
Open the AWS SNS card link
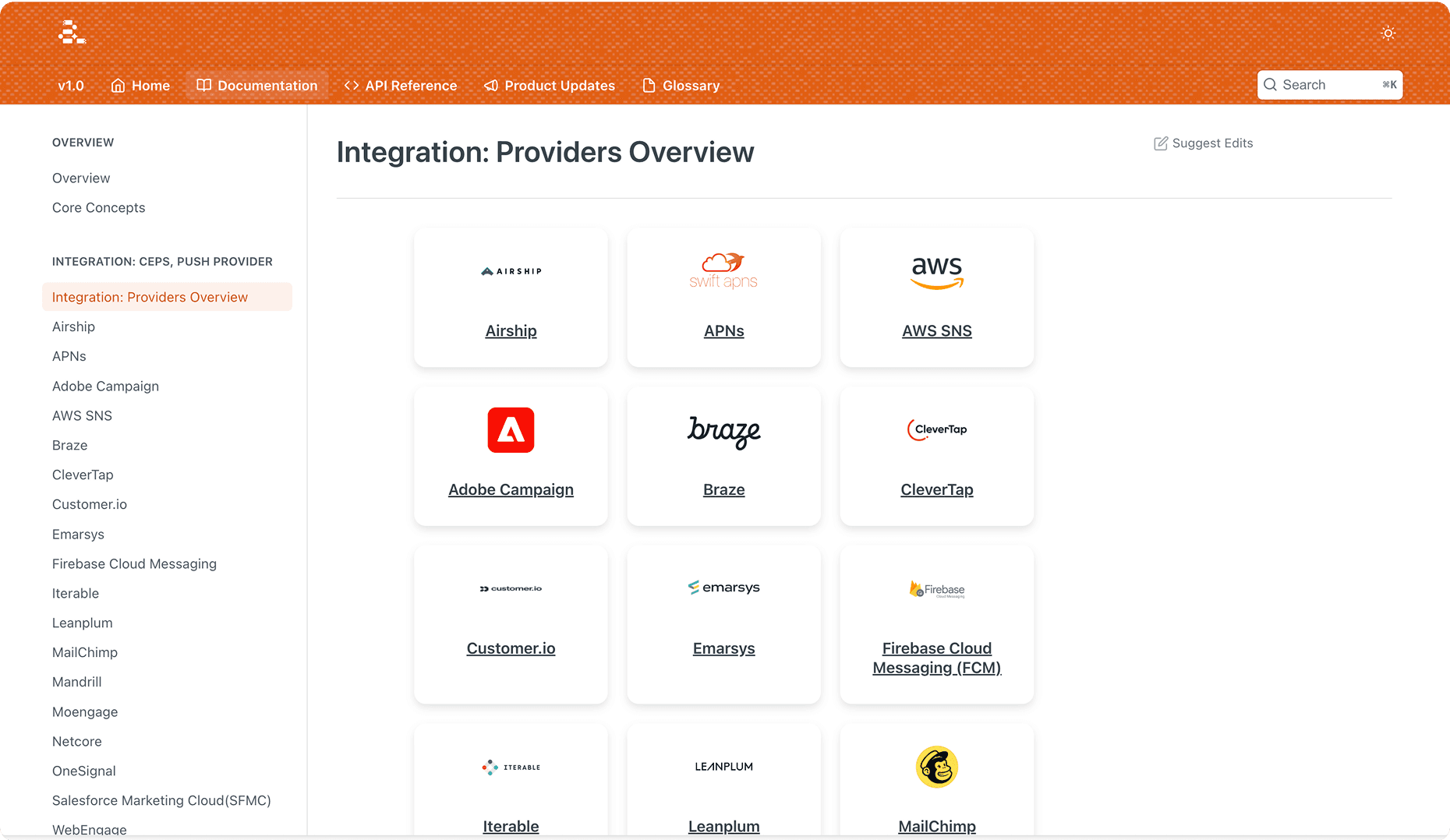(x=937, y=331)
